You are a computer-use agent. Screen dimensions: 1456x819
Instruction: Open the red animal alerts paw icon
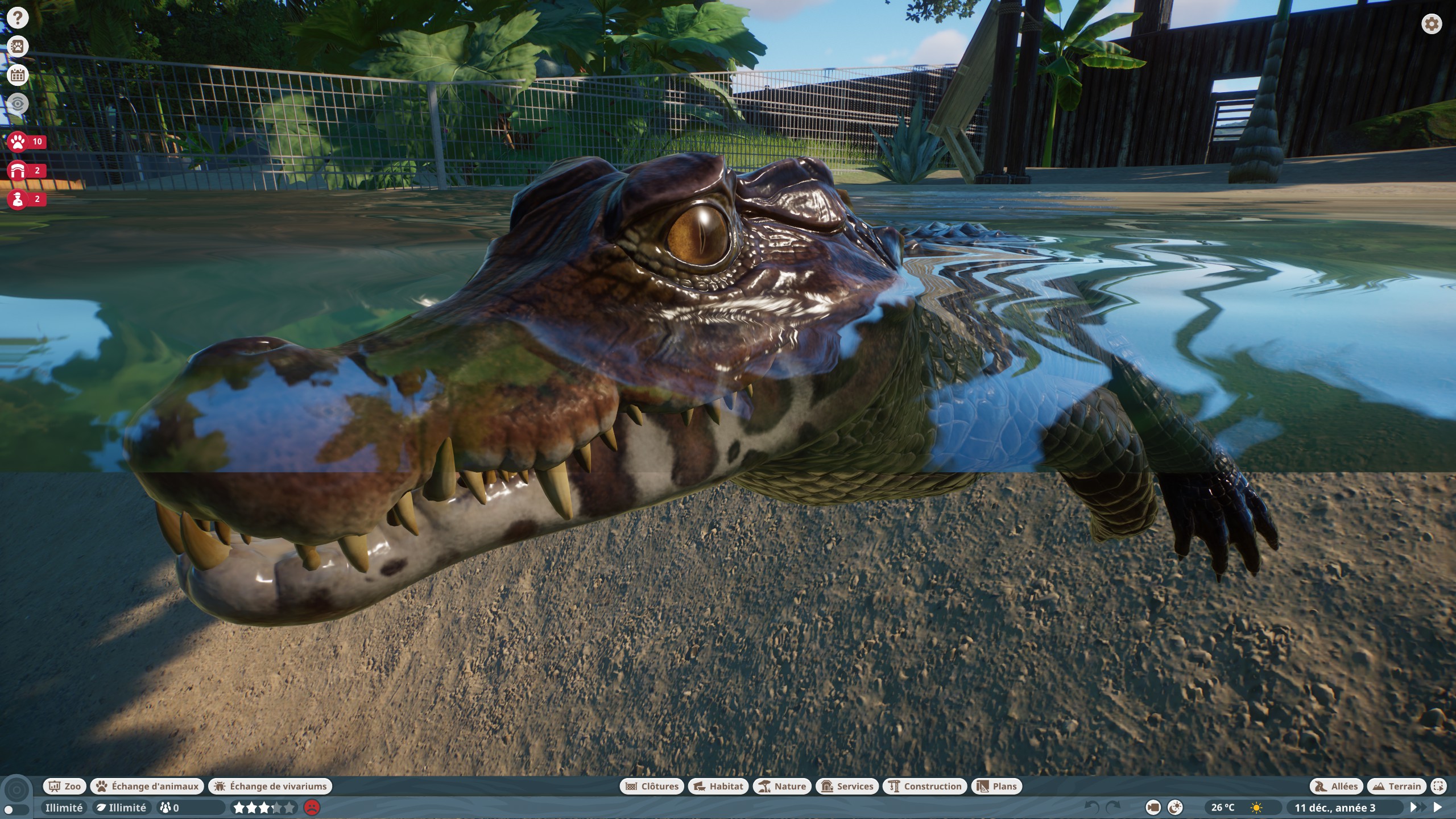click(18, 142)
